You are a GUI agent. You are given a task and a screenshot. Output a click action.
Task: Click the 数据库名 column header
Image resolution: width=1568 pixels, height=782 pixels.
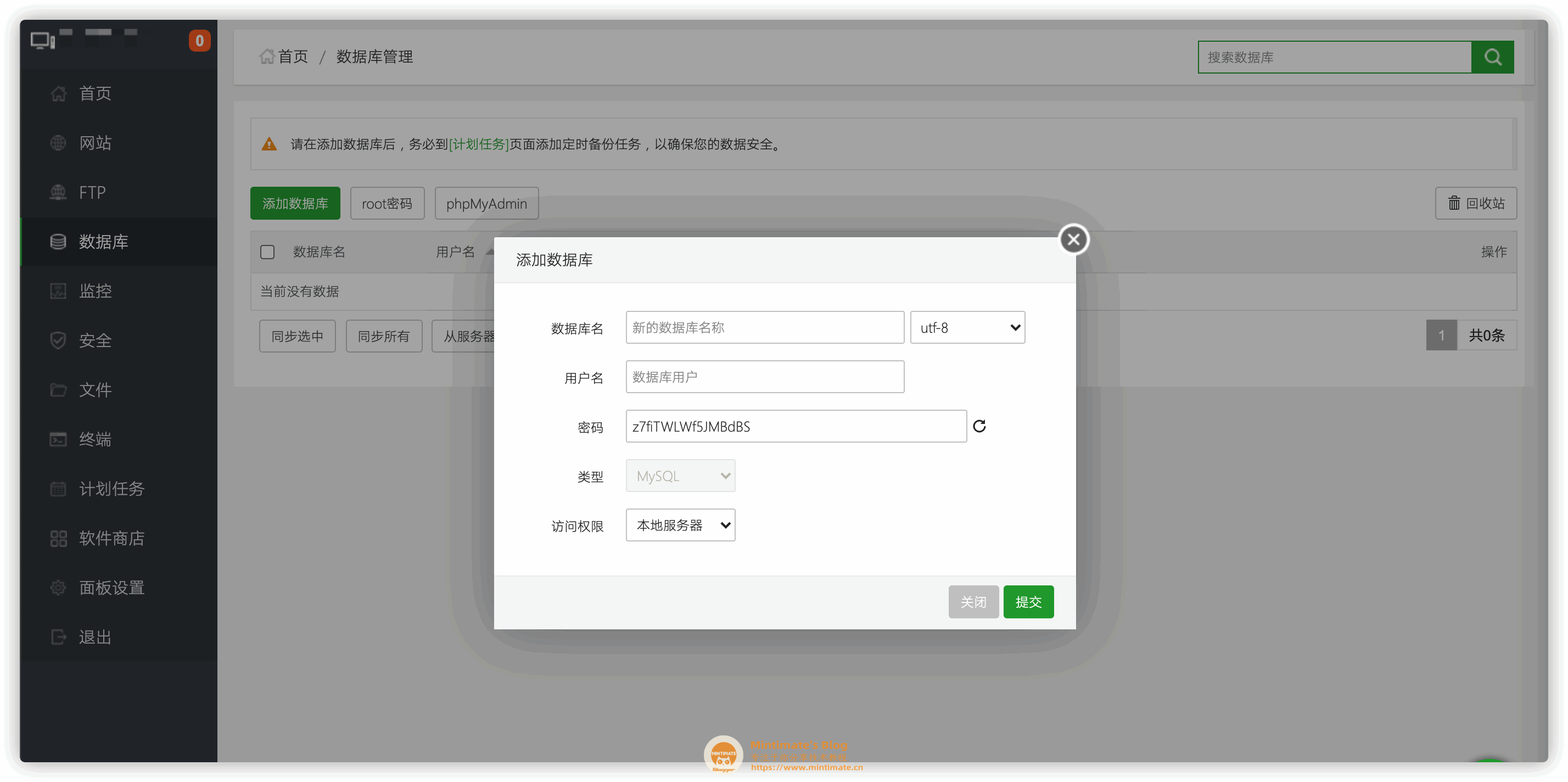click(x=319, y=252)
